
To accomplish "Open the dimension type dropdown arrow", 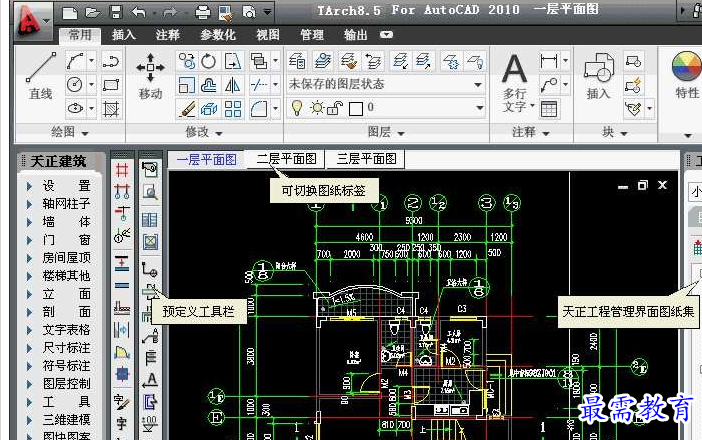I will tap(565, 60).
